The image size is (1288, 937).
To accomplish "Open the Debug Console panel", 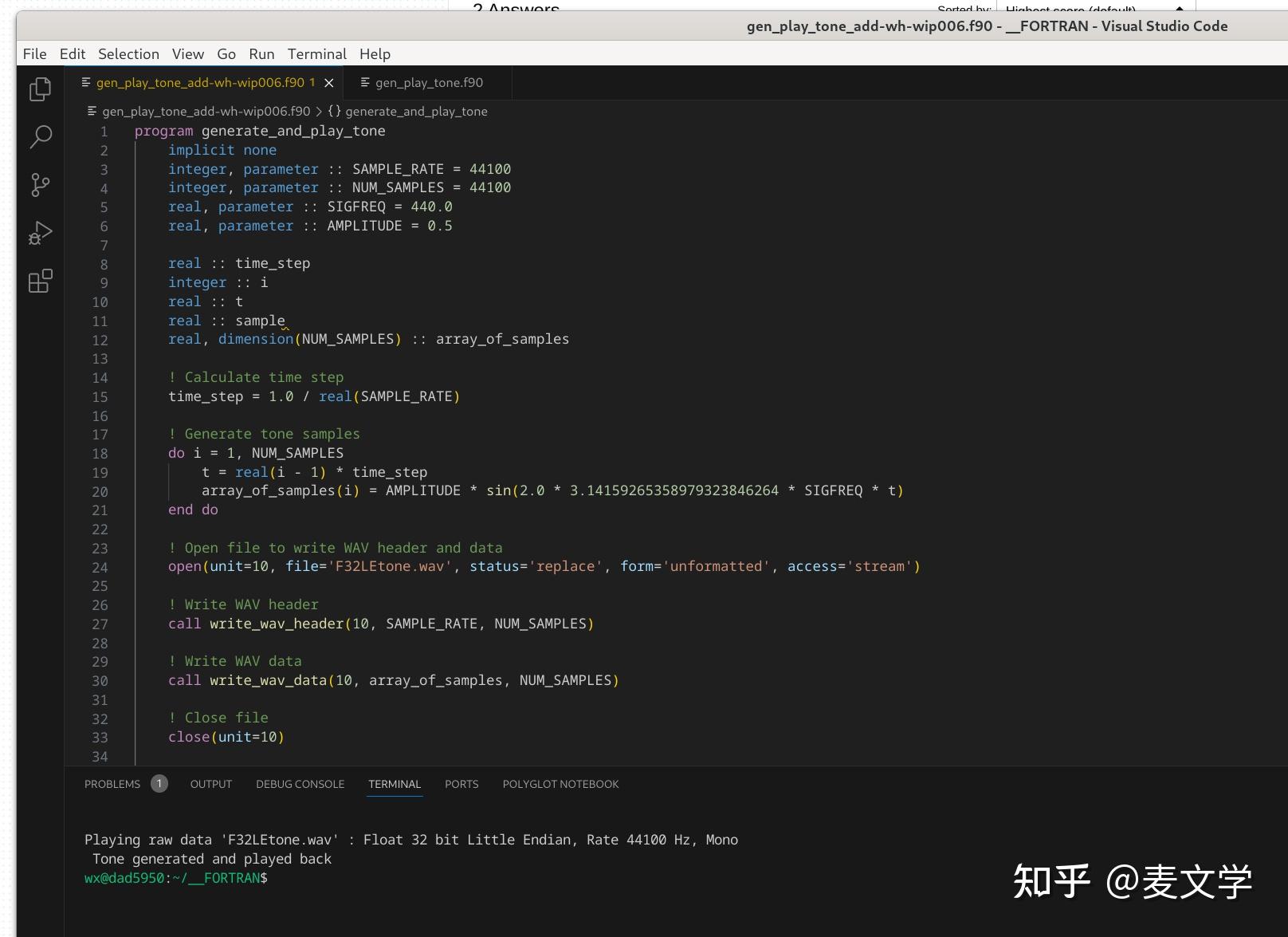I will pyautogui.click(x=300, y=784).
